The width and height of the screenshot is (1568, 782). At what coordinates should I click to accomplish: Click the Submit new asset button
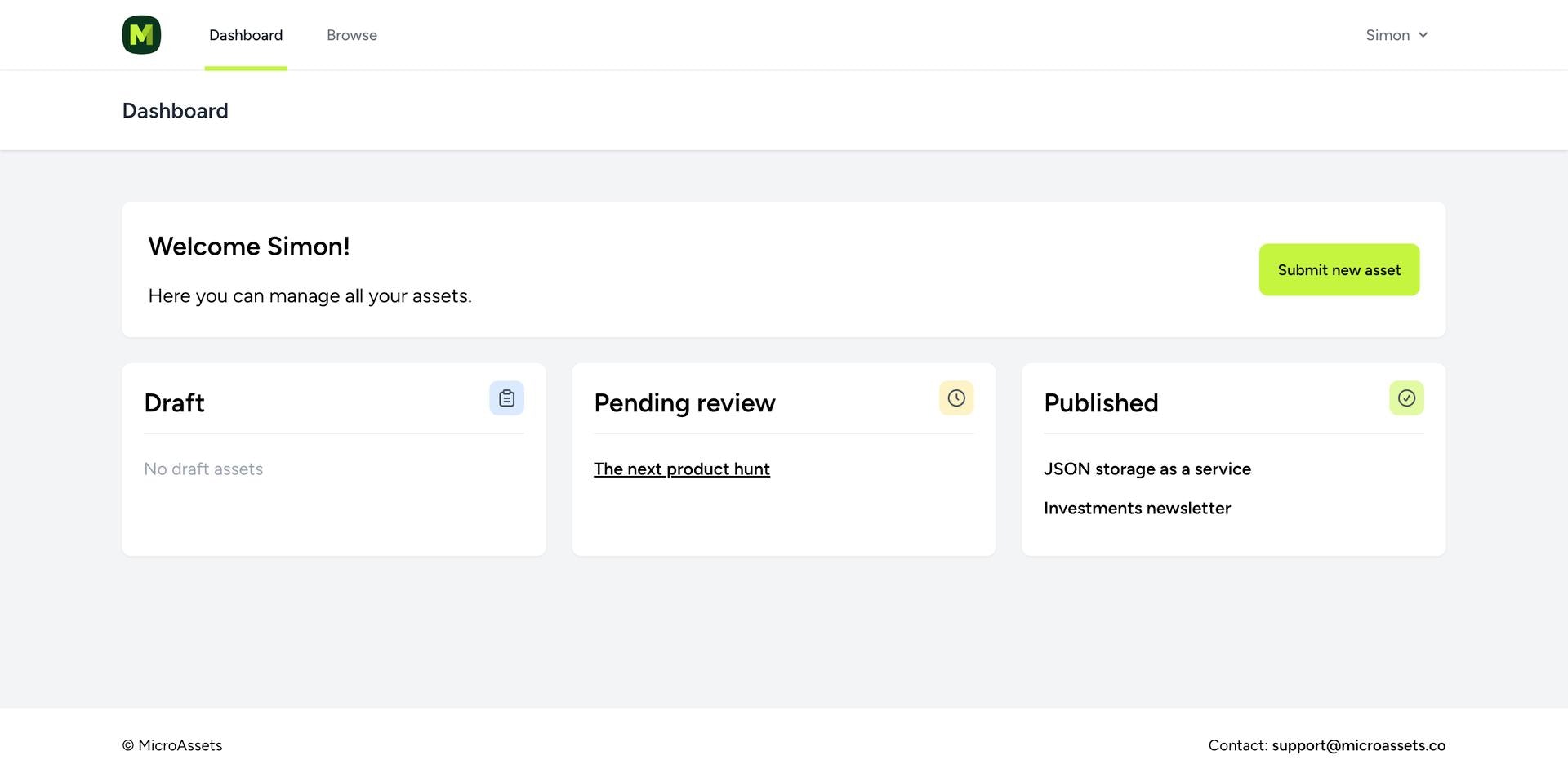(1339, 270)
